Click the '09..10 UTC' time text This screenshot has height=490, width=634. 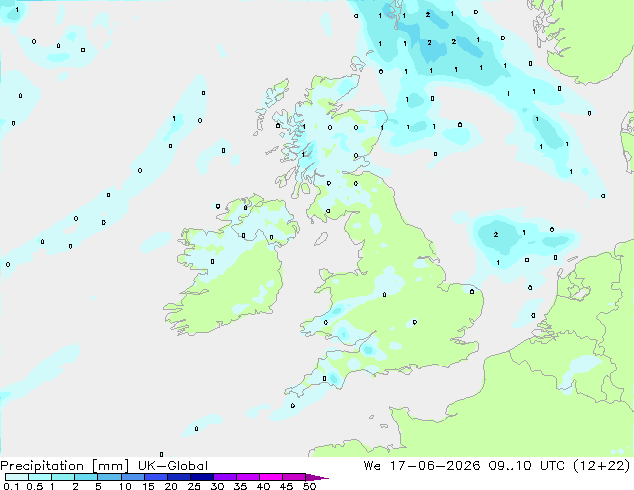point(526,466)
